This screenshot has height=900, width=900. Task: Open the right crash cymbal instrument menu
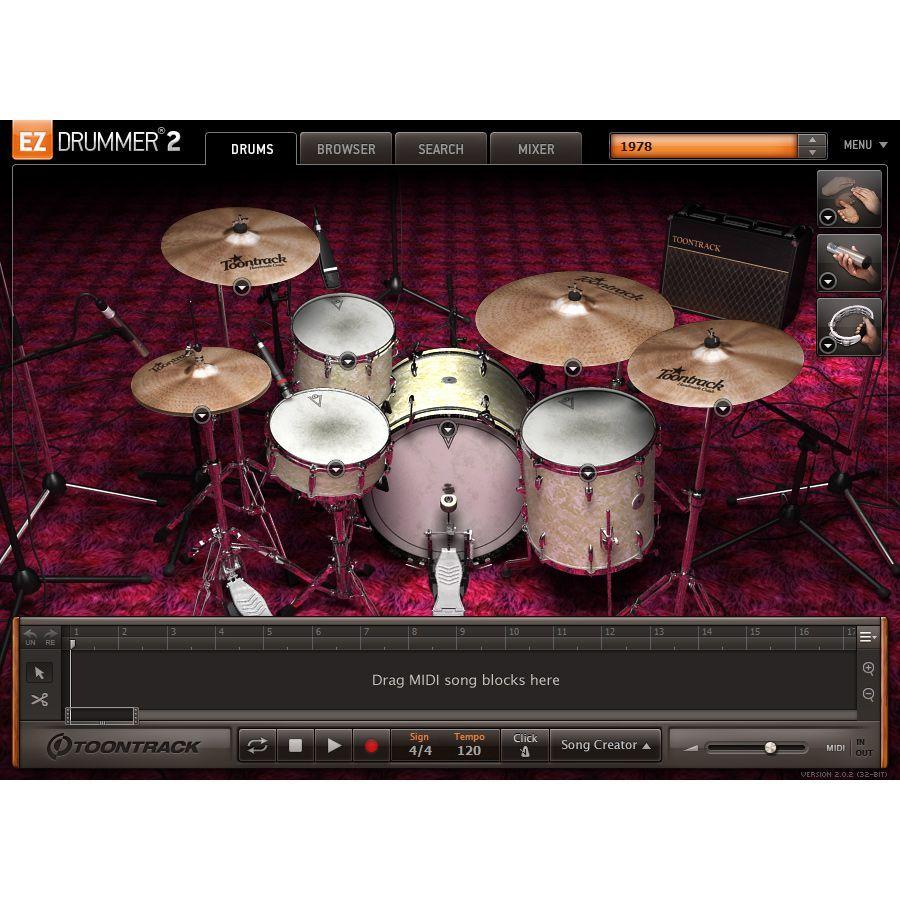click(x=723, y=408)
